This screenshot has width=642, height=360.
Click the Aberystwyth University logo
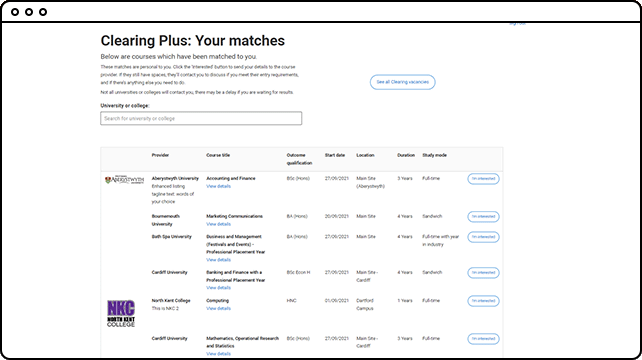pyautogui.click(x=124, y=180)
